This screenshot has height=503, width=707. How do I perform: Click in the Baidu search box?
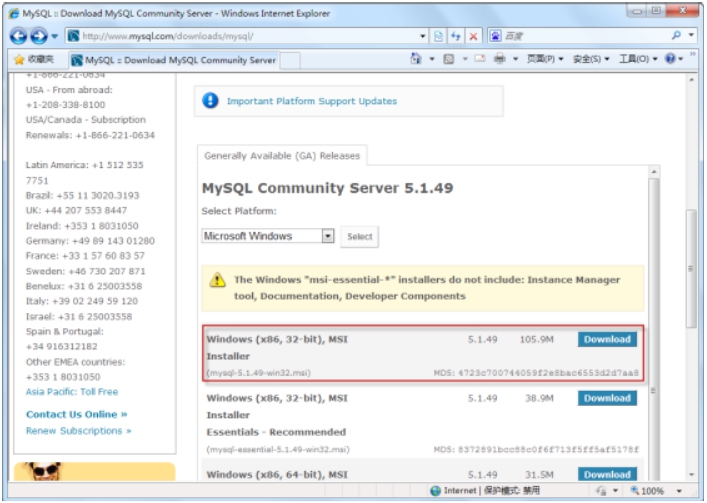pos(584,36)
